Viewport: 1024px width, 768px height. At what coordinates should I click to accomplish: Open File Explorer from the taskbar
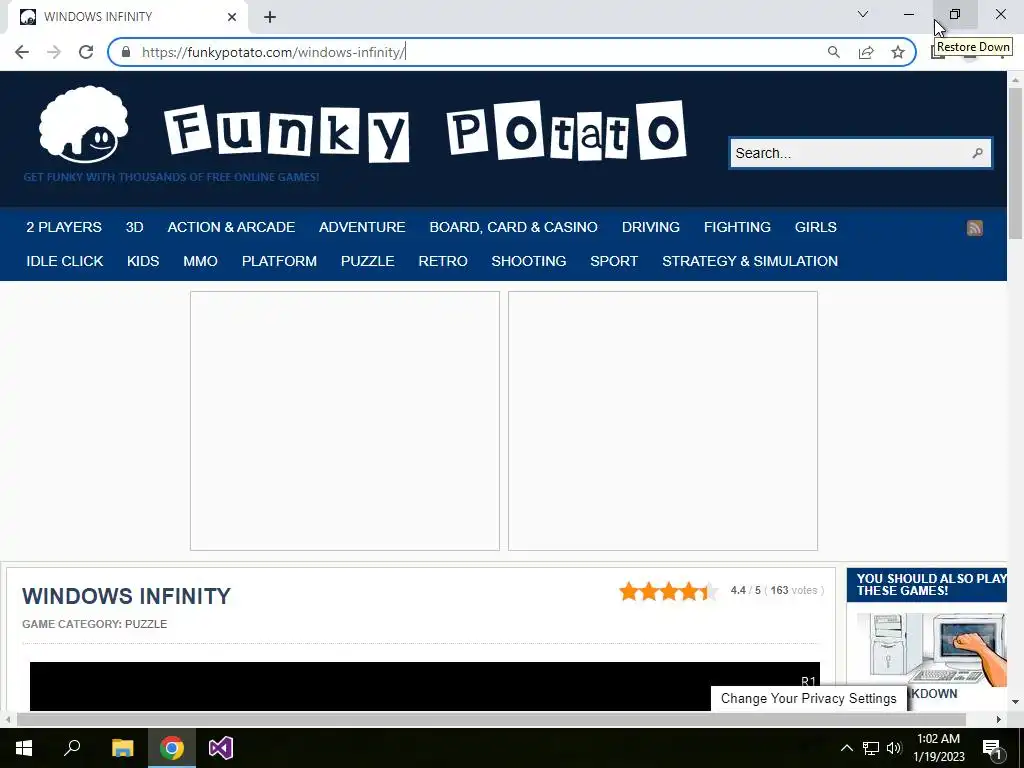tap(122, 748)
